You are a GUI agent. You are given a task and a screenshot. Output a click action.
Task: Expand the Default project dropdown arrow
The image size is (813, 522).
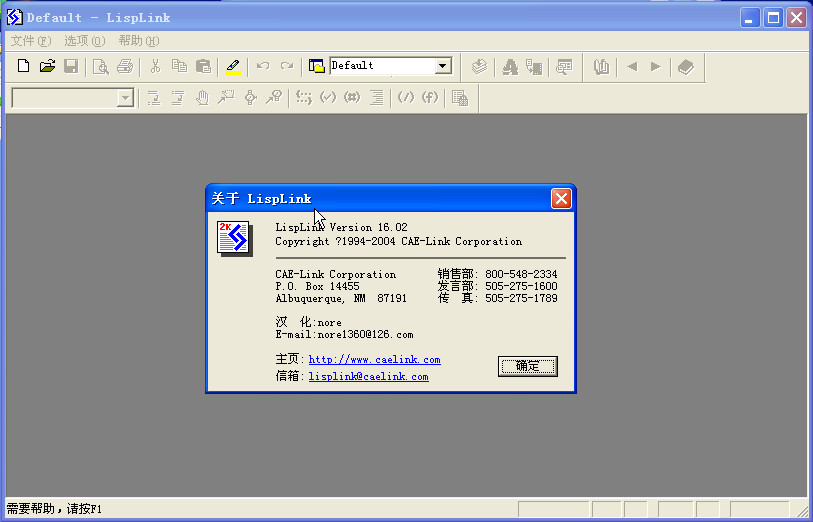(442, 66)
